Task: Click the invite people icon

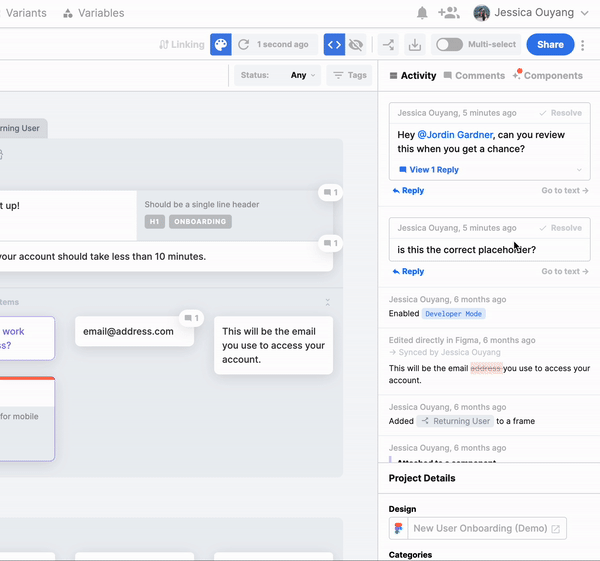Action: pyautogui.click(x=448, y=13)
